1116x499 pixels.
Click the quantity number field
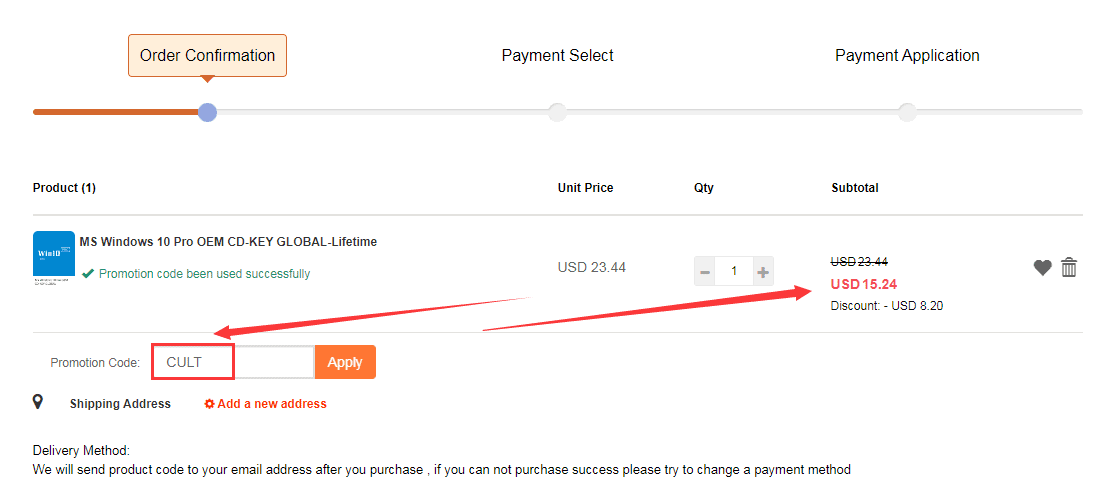[x=734, y=271]
